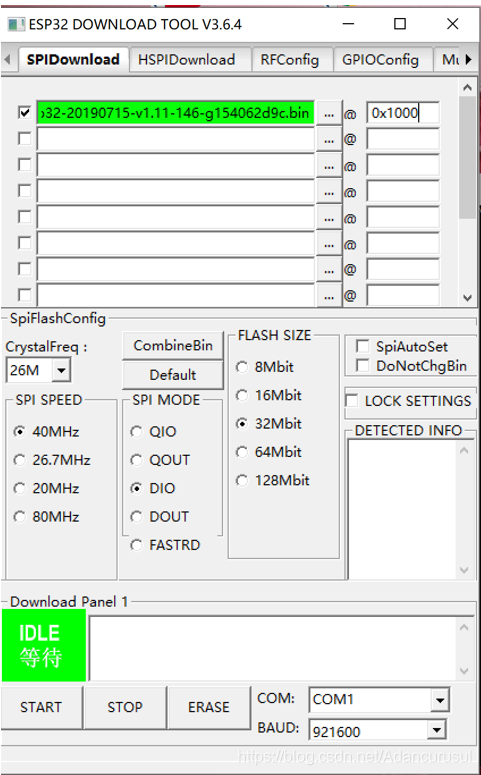Viewport: 481px width, 775px height.
Task: Open the COM port dropdown
Action: point(439,700)
